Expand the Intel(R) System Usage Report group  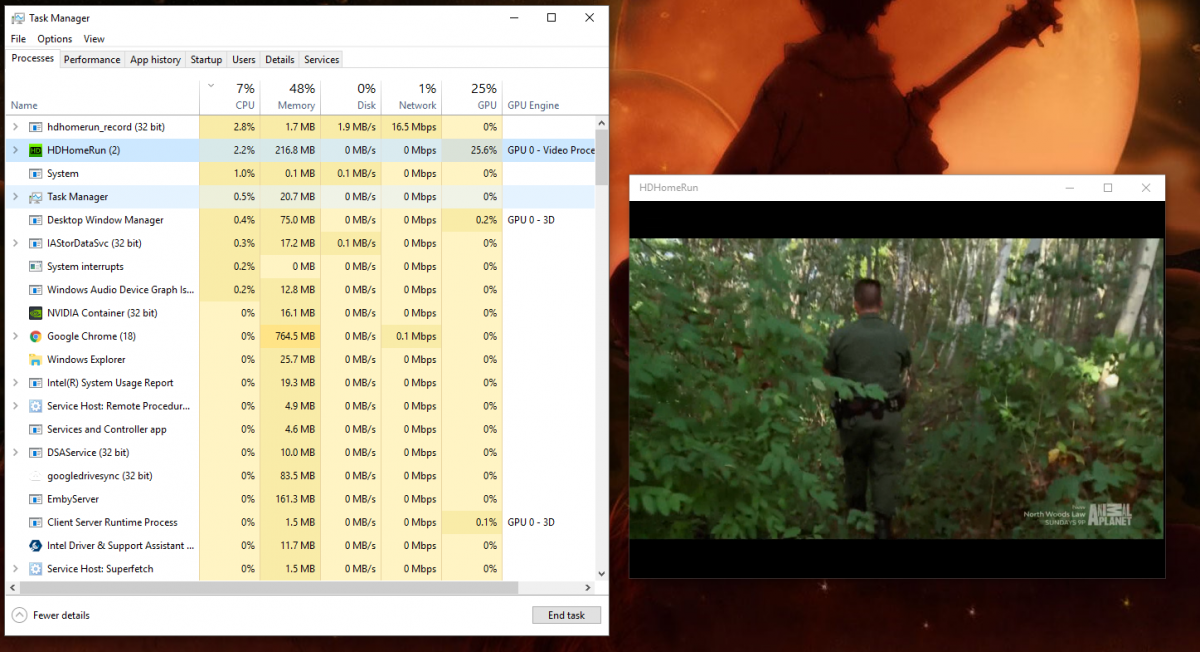click(15, 383)
